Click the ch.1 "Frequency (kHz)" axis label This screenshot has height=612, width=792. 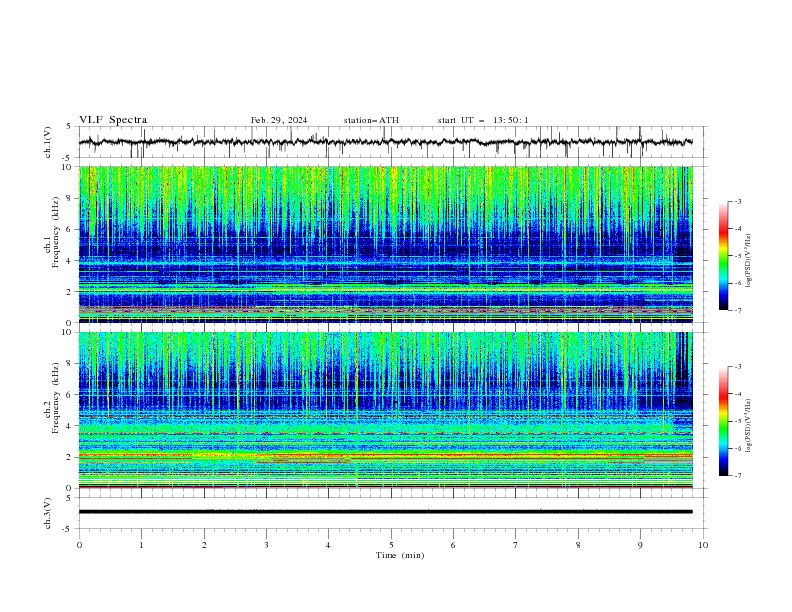point(56,233)
